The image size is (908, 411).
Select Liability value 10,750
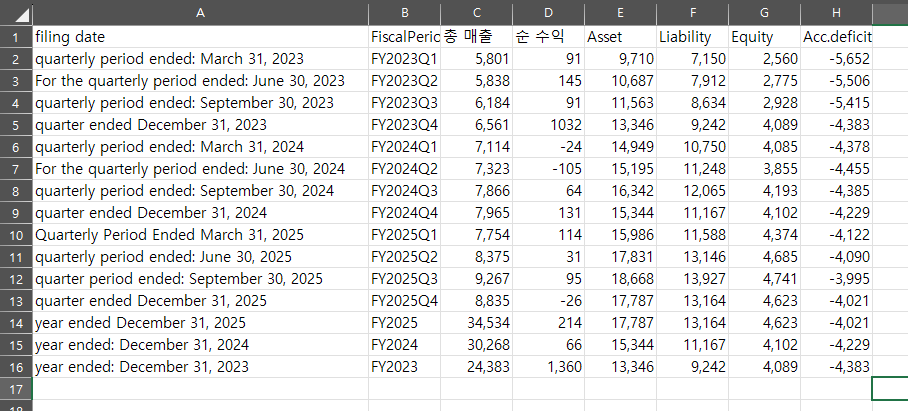pos(693,147)
